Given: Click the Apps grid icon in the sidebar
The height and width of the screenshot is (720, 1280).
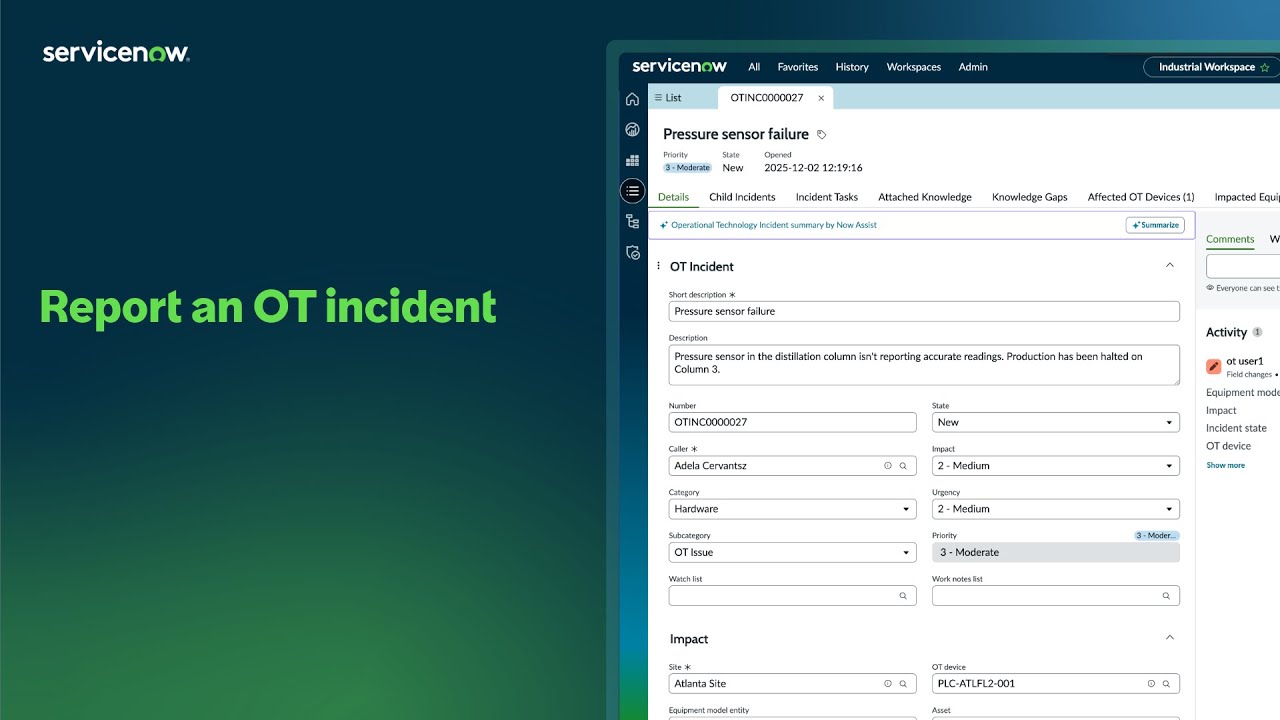Looking at the screenshot, I should click(632, 159).
